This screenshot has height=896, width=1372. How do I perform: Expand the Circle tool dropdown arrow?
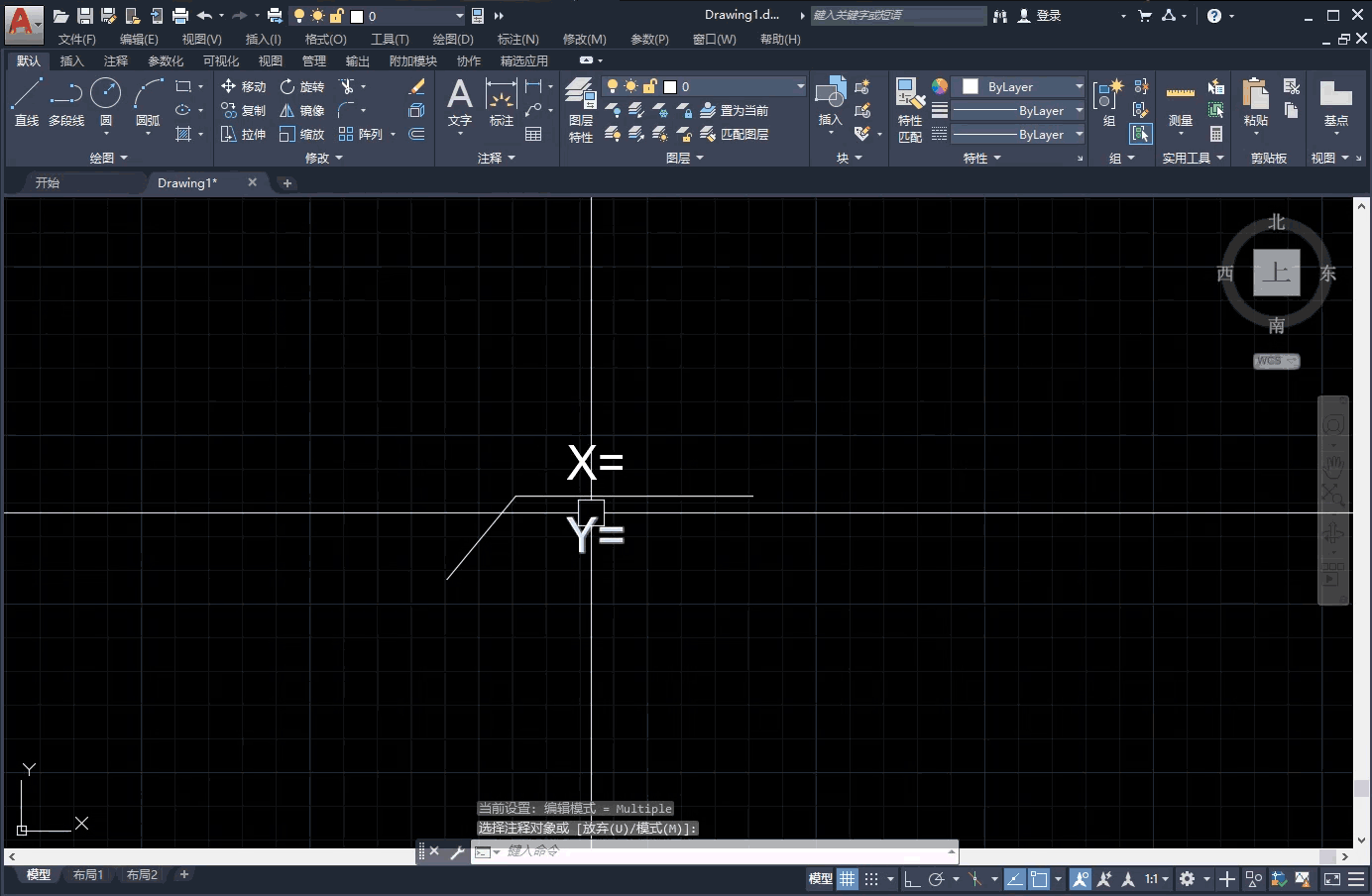point(105,134)
